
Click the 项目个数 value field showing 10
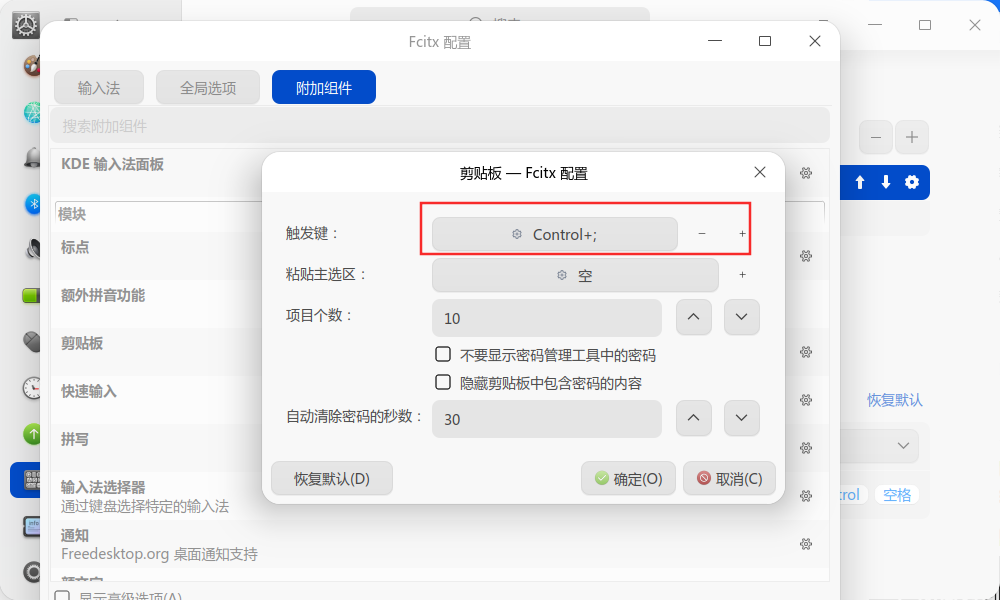click(x=547, y=318)
